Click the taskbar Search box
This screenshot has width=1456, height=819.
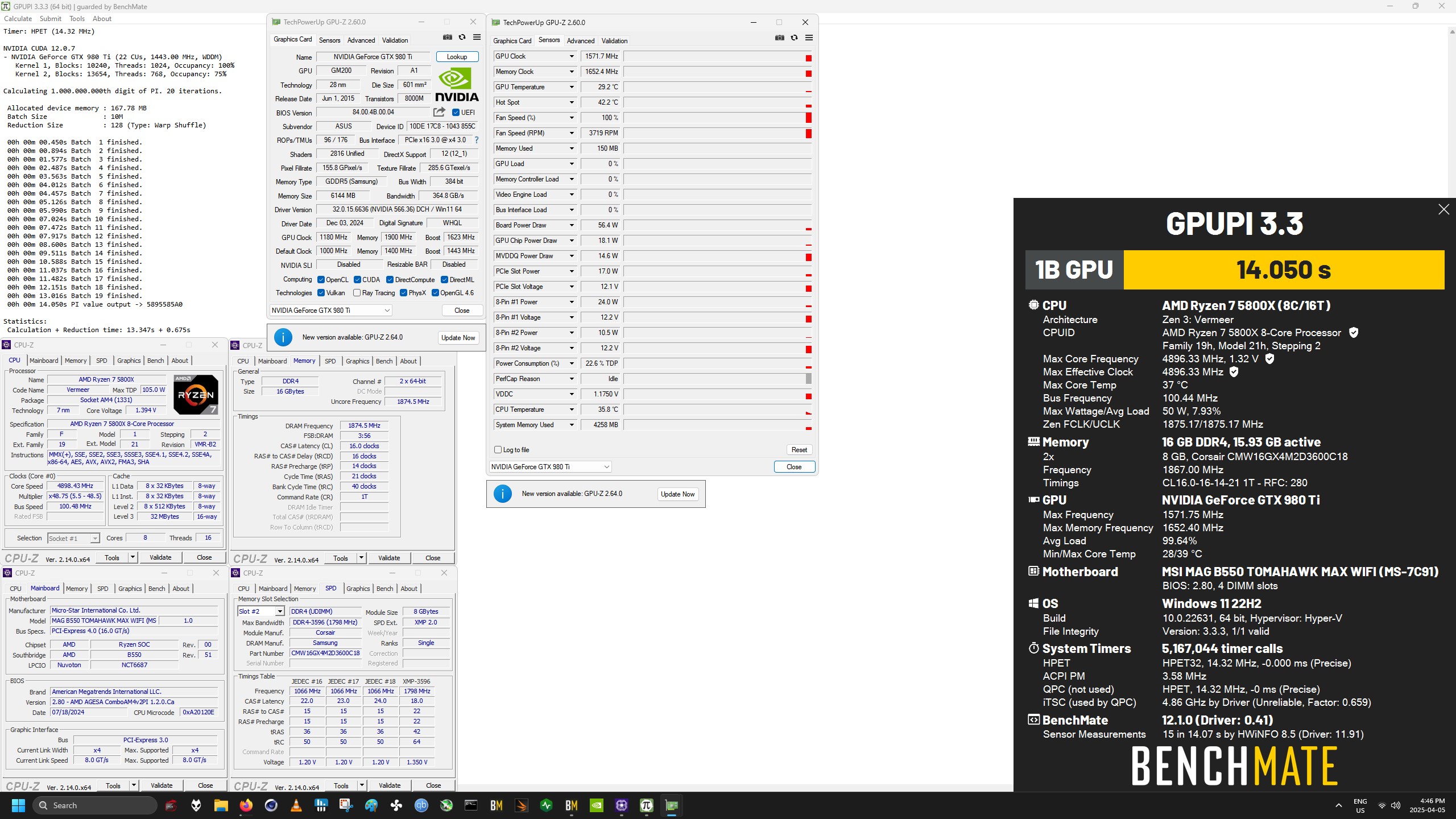(x=95, y=805)
